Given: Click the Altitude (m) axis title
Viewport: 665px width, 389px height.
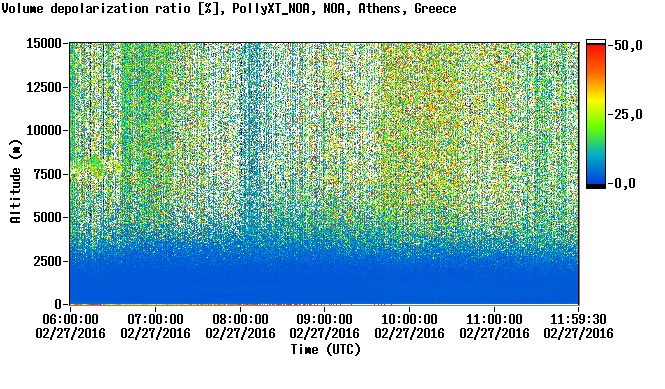Looking at the screenshot, I should (15, 181).
